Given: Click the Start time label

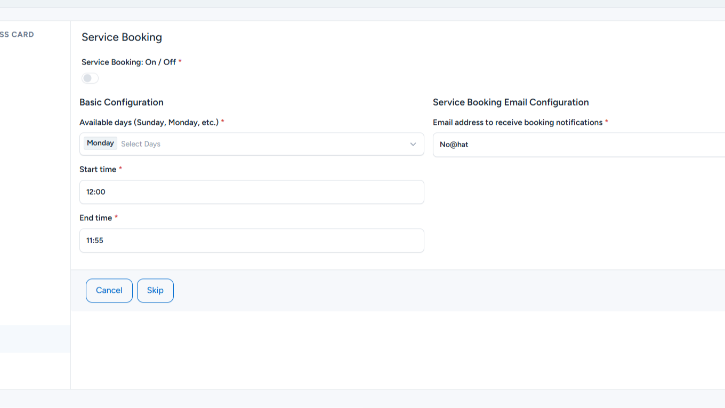Looking at the screenshot, I should coord(98,169).
